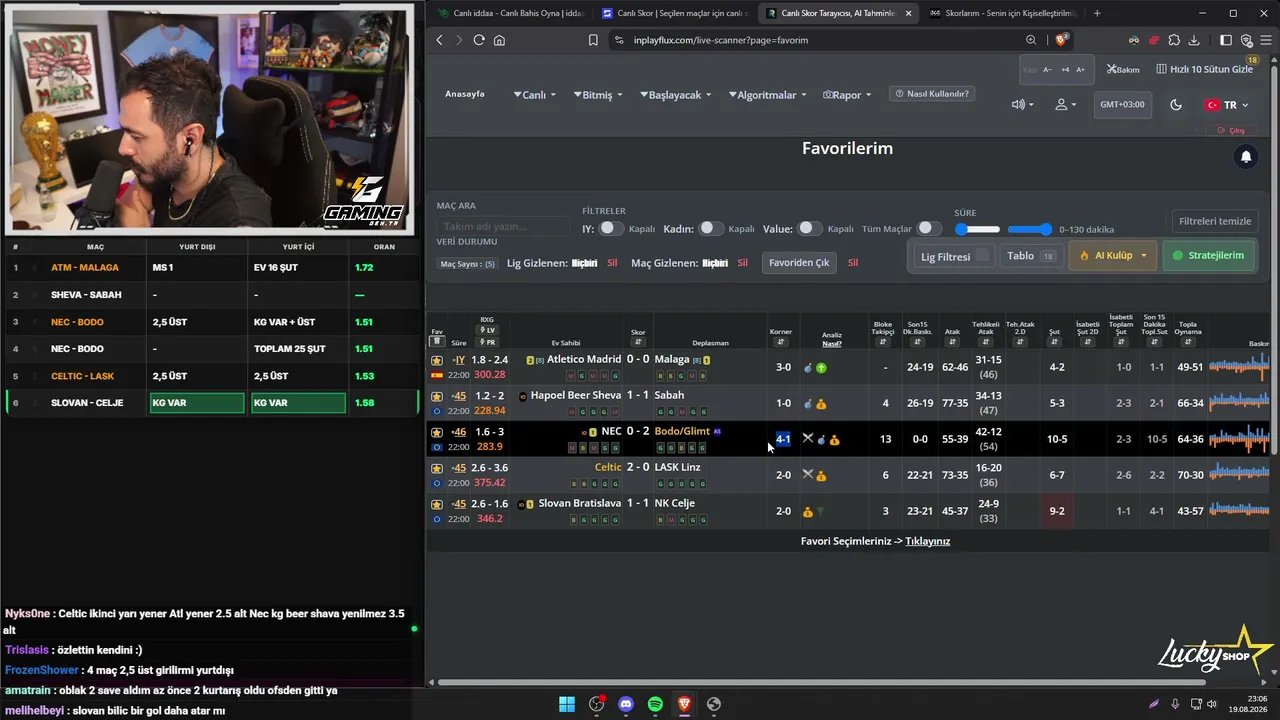Go back in browser history
1280x720 pixels.
[439, 40]
